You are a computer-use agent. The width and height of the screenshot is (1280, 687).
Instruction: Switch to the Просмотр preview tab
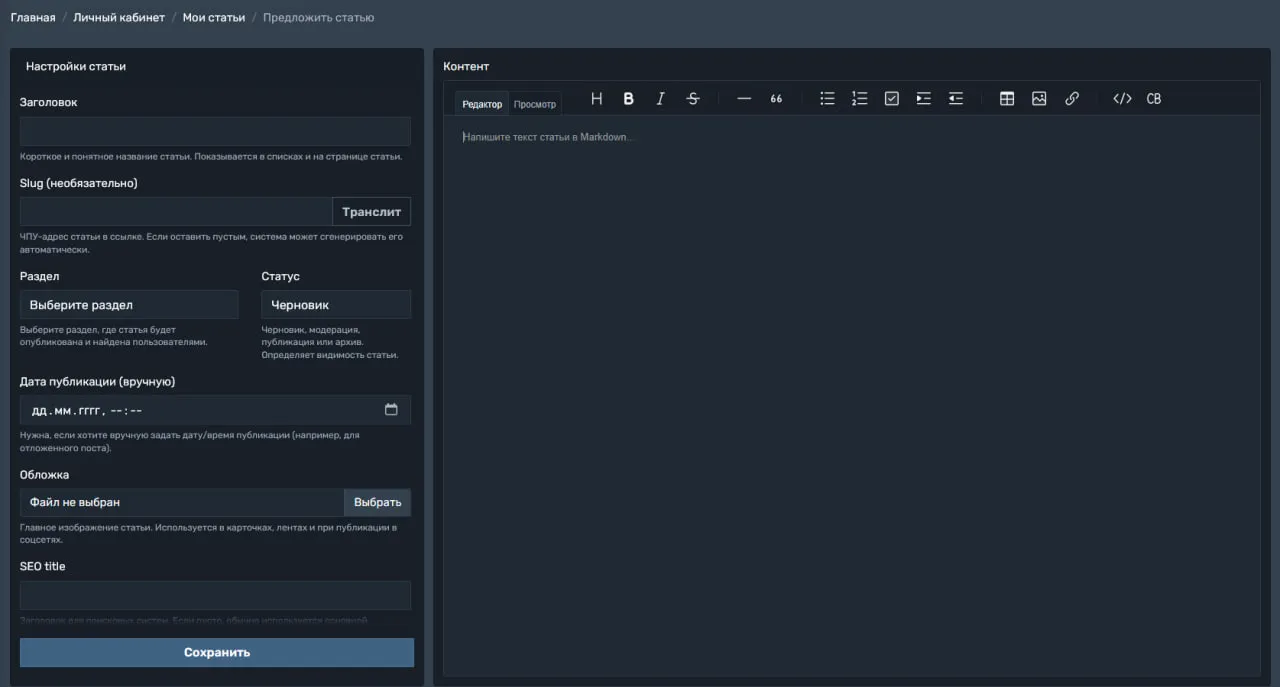point(535,104)
